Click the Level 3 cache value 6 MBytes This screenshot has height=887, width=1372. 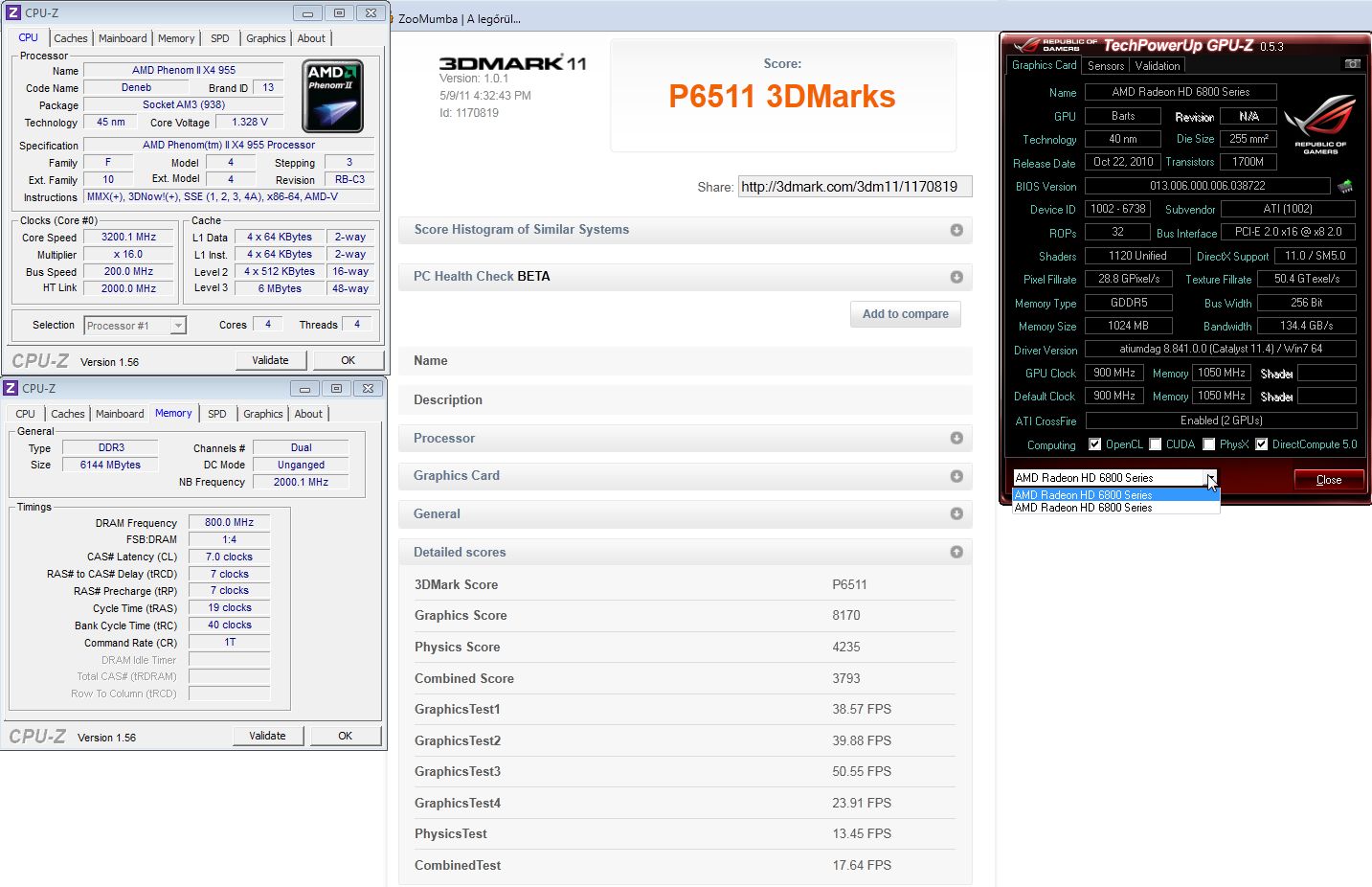point(280,288)
